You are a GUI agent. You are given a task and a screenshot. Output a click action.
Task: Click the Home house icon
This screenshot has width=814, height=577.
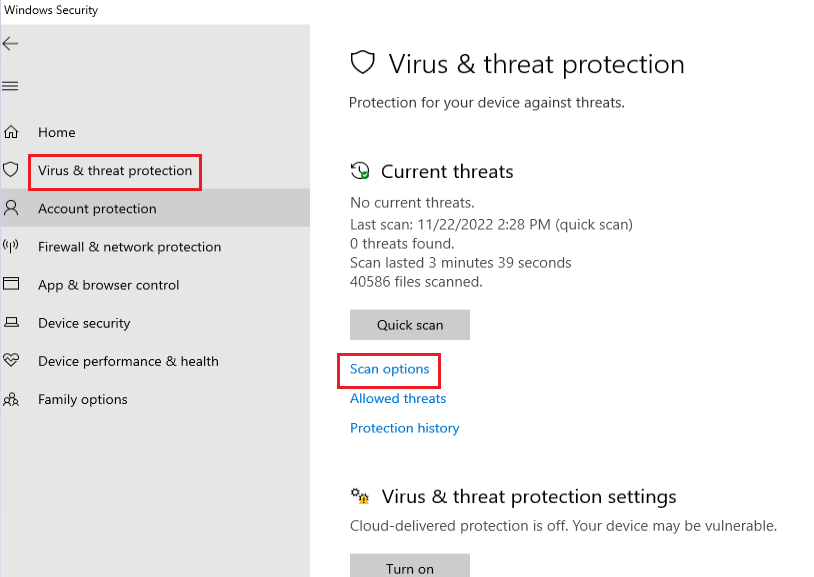coord(11,132)
